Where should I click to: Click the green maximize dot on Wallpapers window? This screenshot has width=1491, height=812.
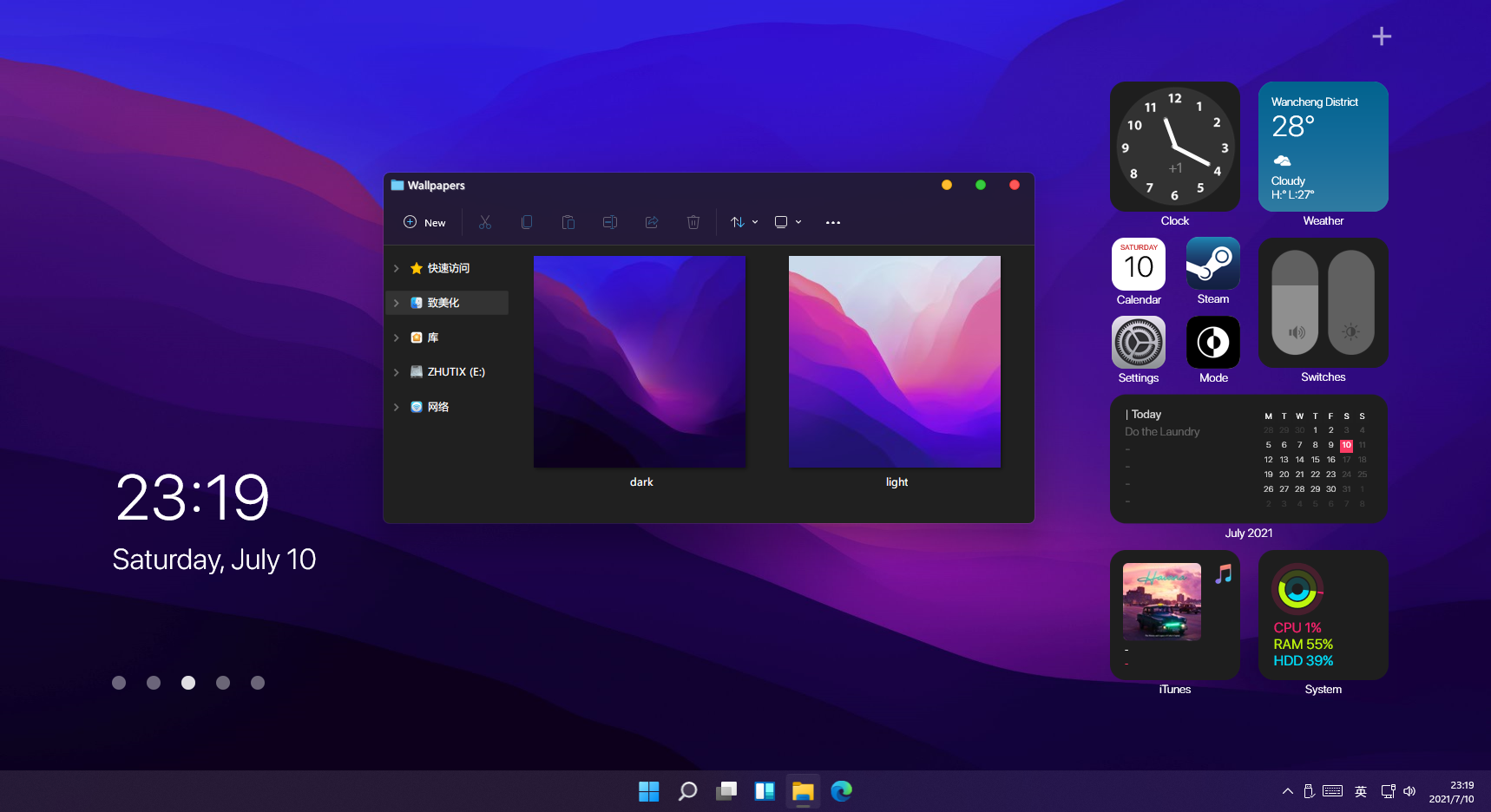981,185
